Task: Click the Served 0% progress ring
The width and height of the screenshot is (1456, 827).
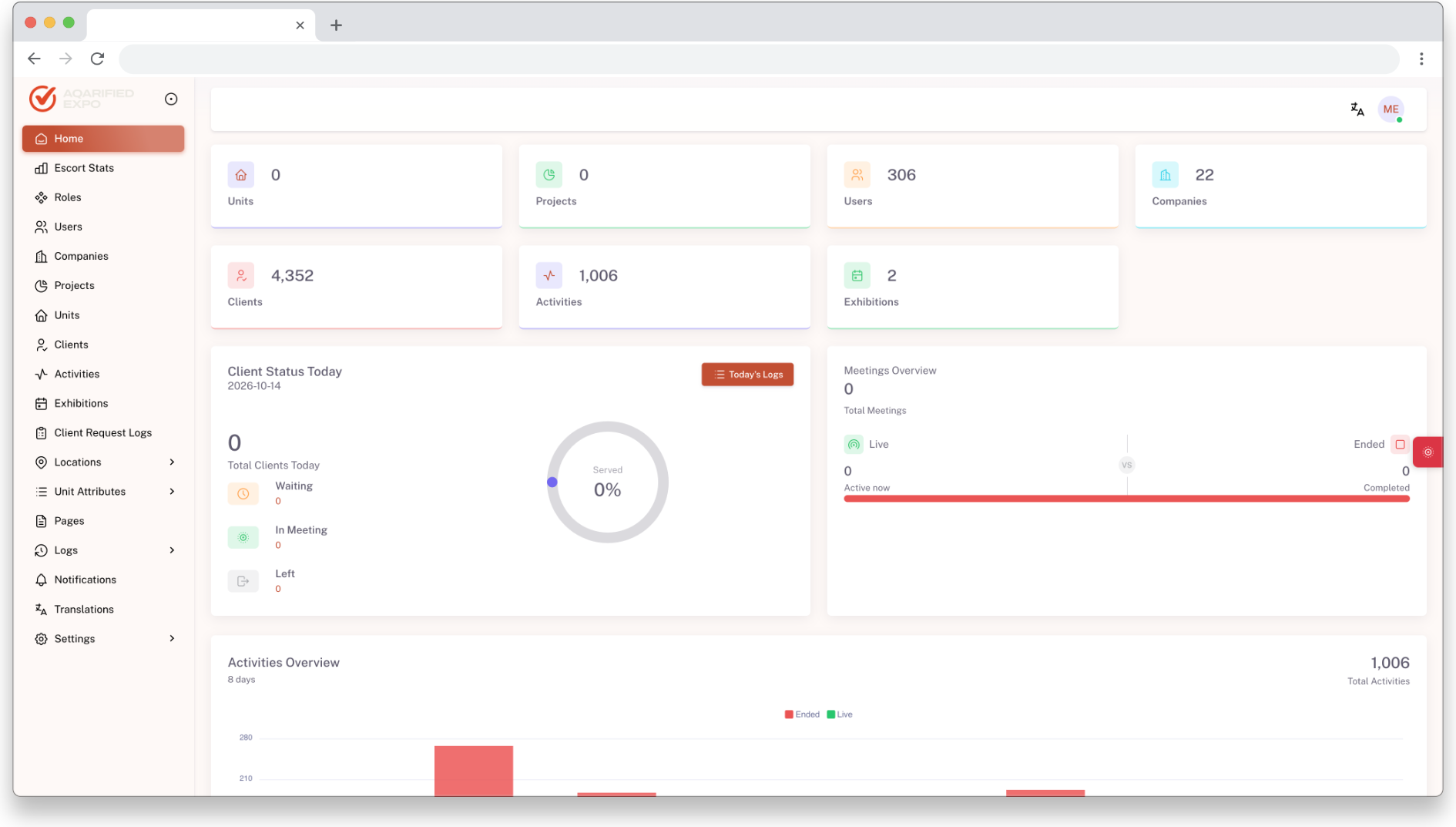Action: [607, 482]
